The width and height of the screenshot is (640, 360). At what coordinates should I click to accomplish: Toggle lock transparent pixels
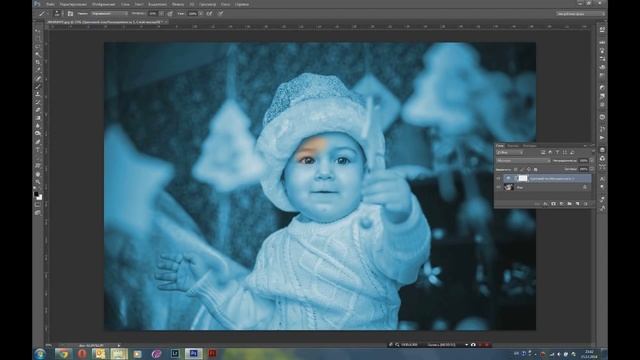tap(516, 169)
